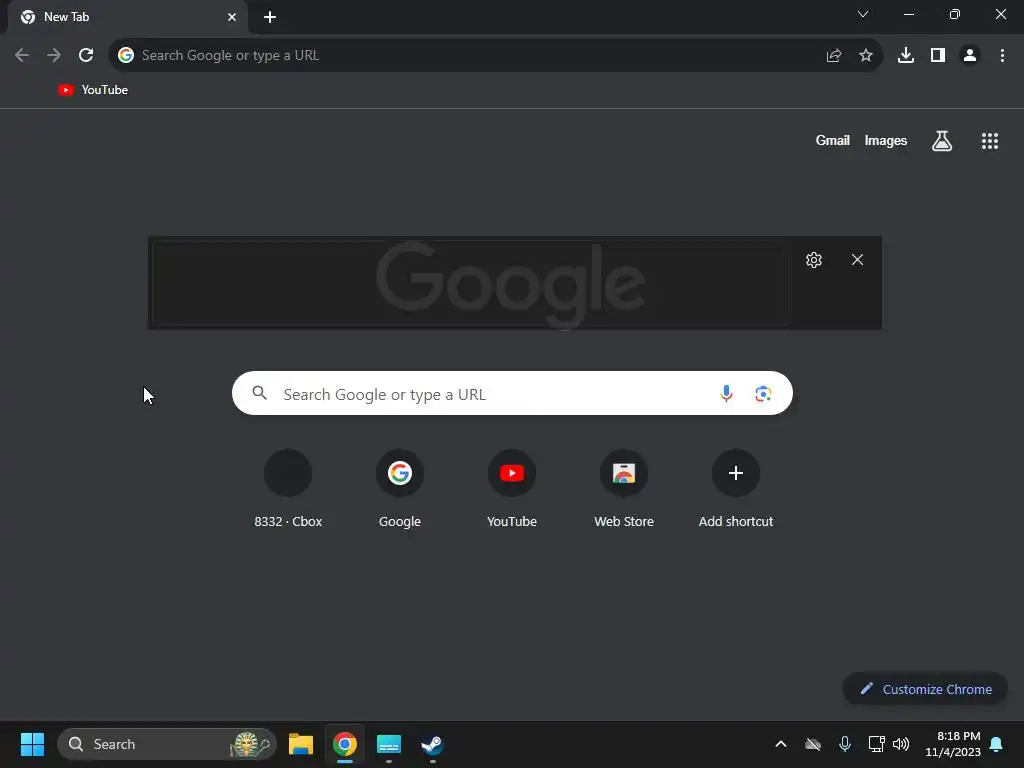Reload the current page
Image resolution: width=1024 pixels, height=768 pixels.
86,56
